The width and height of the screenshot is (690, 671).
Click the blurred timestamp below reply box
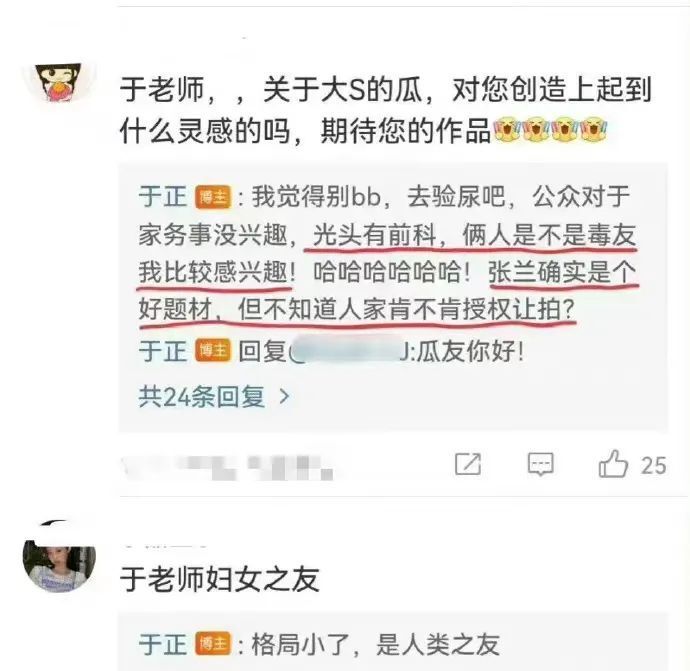pos(227,467)
